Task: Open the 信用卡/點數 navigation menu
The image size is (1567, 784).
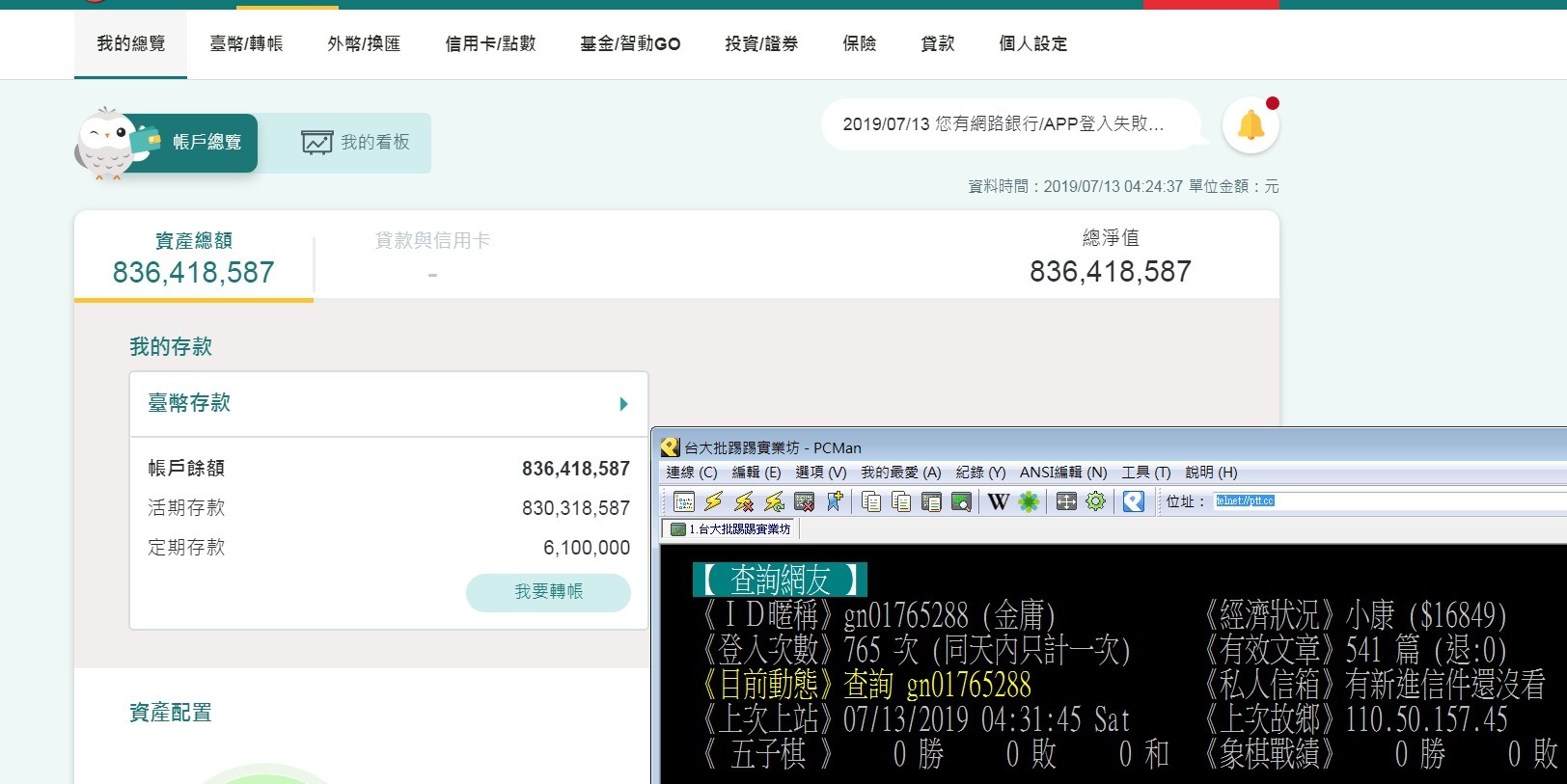Action: pos(490,43)
